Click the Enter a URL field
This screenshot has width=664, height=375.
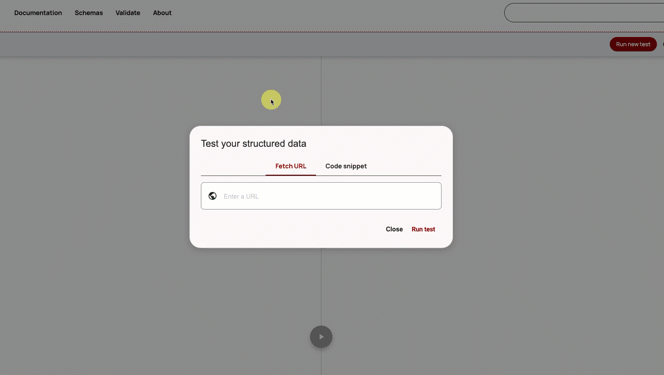click(321, 196)
